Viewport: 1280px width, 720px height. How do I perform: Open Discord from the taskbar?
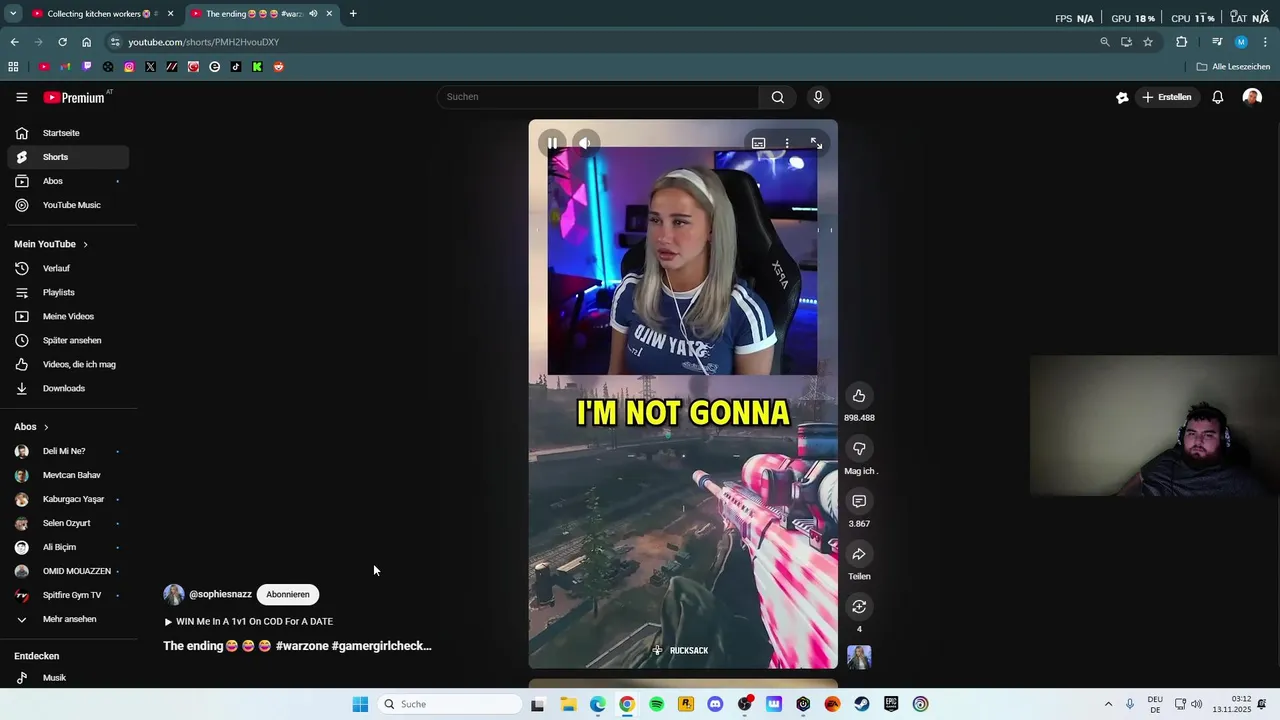tap(715, 704)
